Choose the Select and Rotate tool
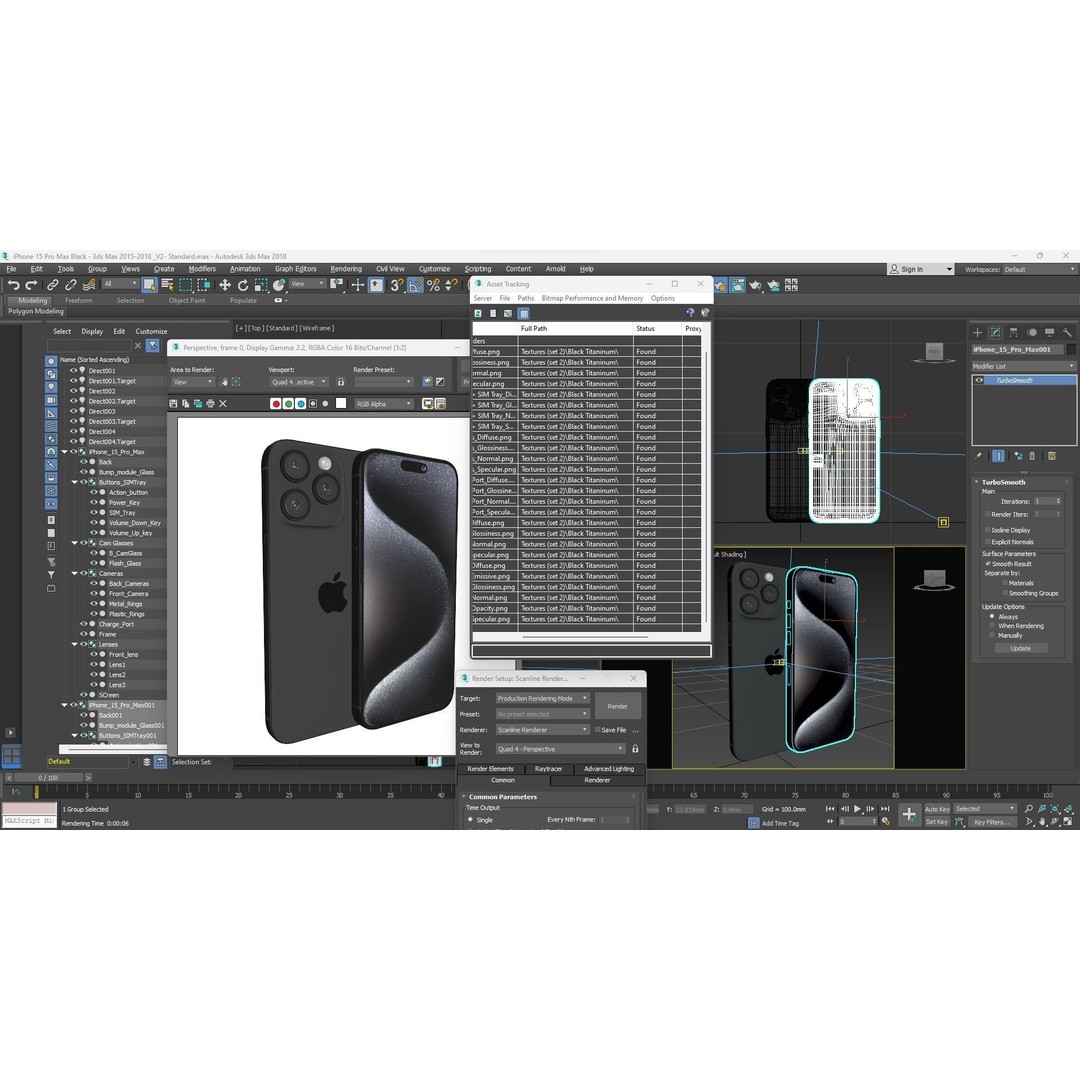The width and height of the screenshot is (1080, 1080). pos(243,285)
